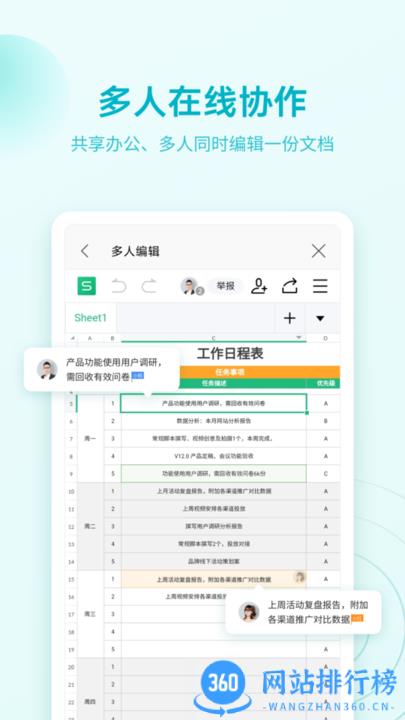This screenshot has width=405, height=720.
Task: Switch to the Sheet1 tab
Action: coord(90,318)
